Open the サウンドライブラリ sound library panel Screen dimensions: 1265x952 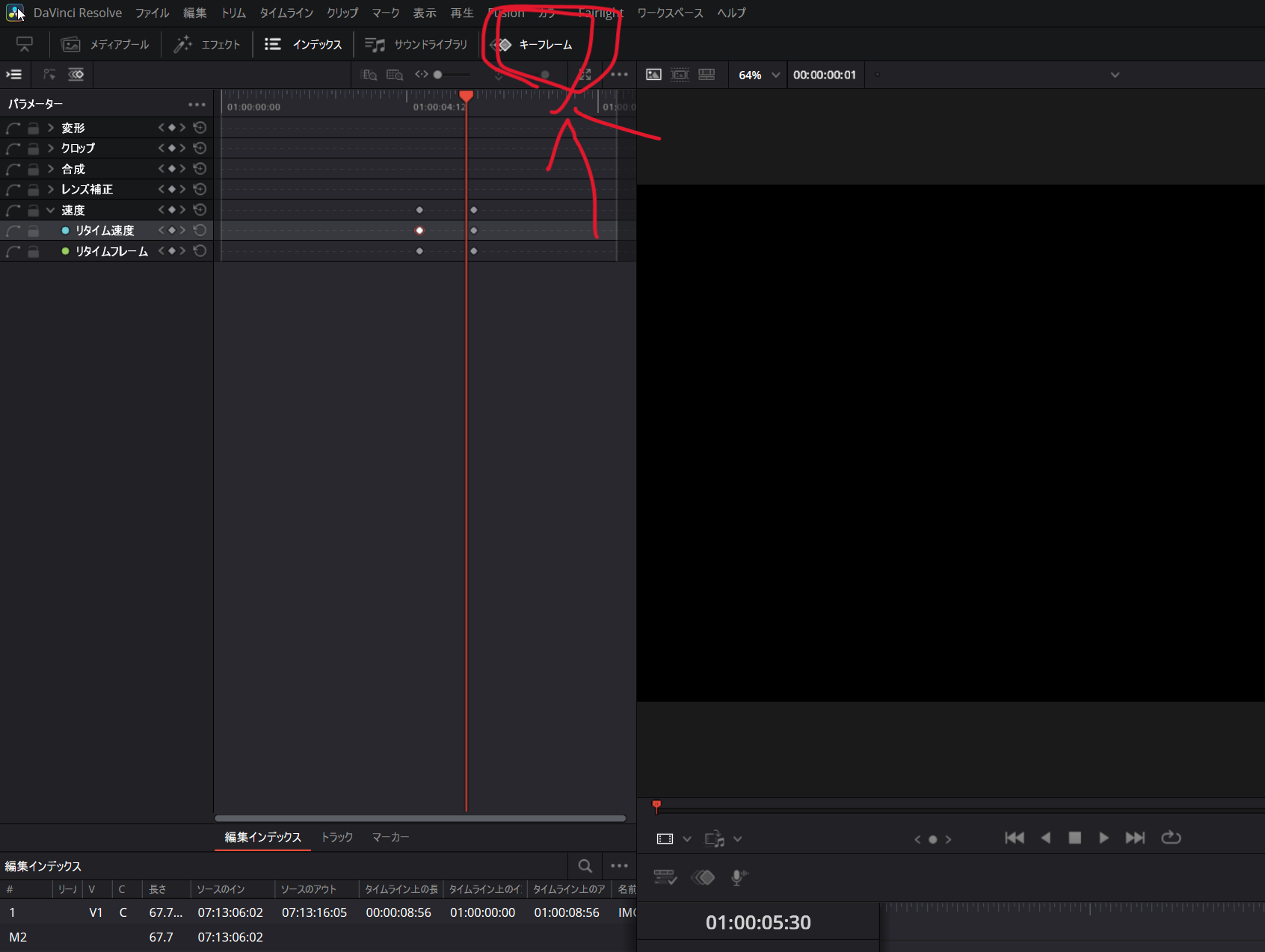(416, 45)
